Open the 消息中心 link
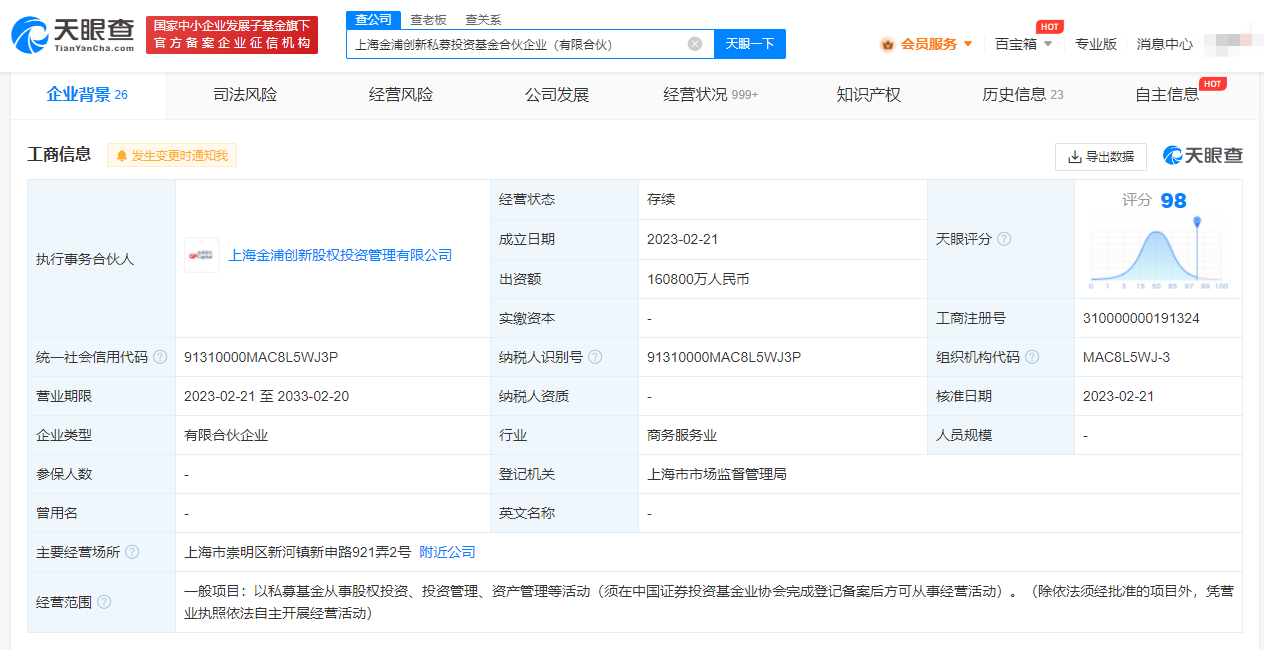 (x=1165, y=44)
